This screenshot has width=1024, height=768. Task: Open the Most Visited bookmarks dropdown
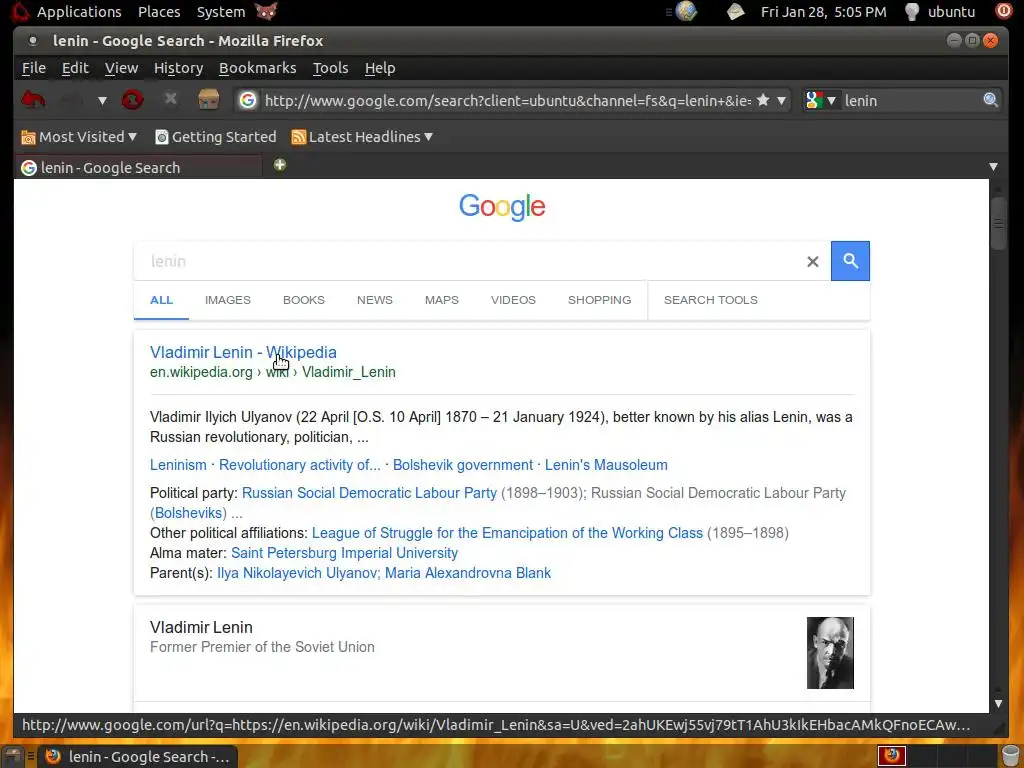point(79,136)
